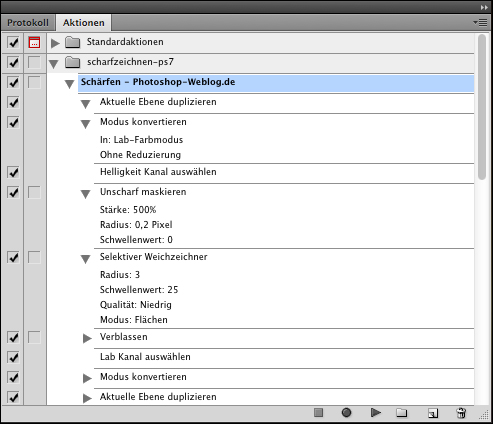
Task: Toggle dialog box for Schärfen action
Action: click(x=34, y=82)
